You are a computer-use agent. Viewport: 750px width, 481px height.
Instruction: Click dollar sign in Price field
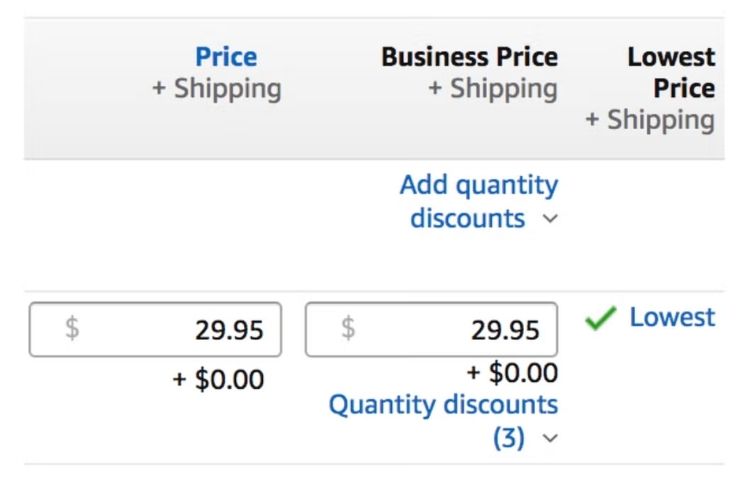pyautogui.click(x=72, y=329)
